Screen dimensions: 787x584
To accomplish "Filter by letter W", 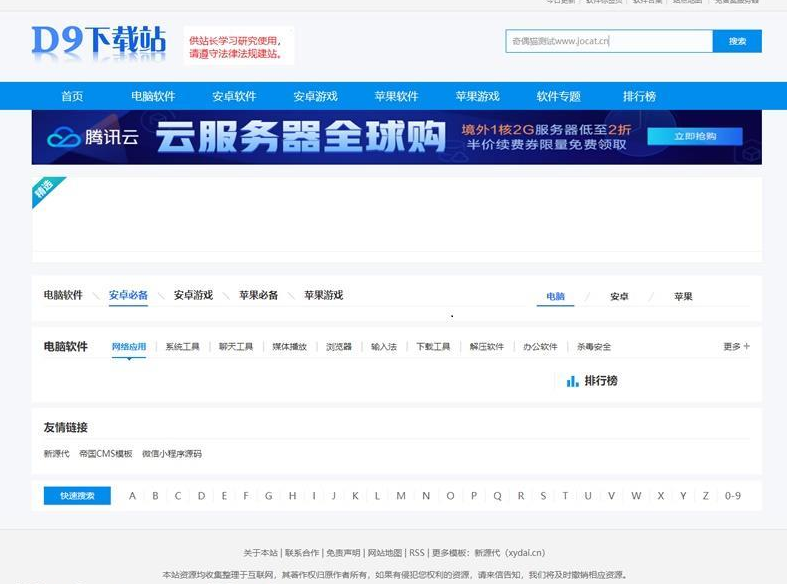I will click(636, 496).
